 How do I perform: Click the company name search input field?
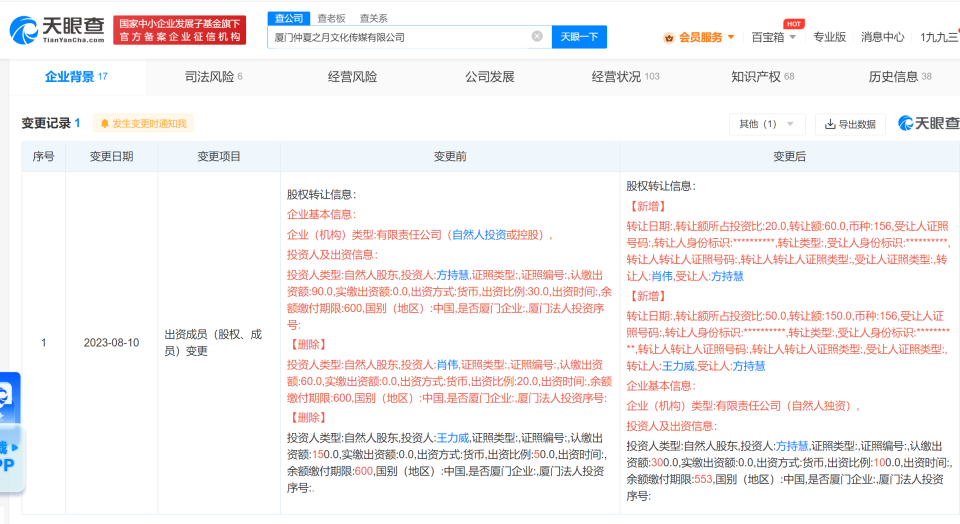400,37
